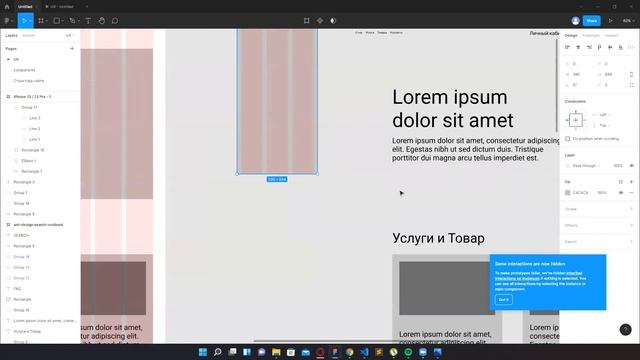The height and width of the screenshot is (360, 640).
Task: Click the layer opacity 100% field
Action: (x=618, y=166)
